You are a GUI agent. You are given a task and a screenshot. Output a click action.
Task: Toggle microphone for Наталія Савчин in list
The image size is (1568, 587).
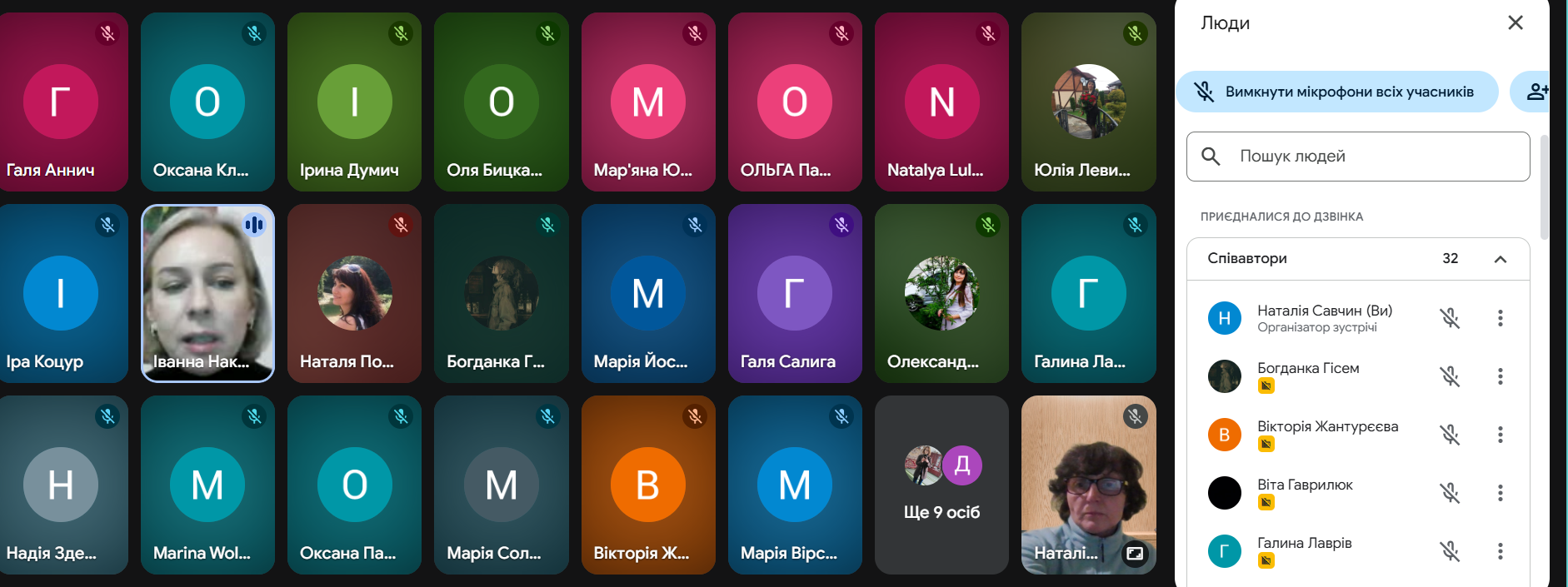(x=1450, y=318)
